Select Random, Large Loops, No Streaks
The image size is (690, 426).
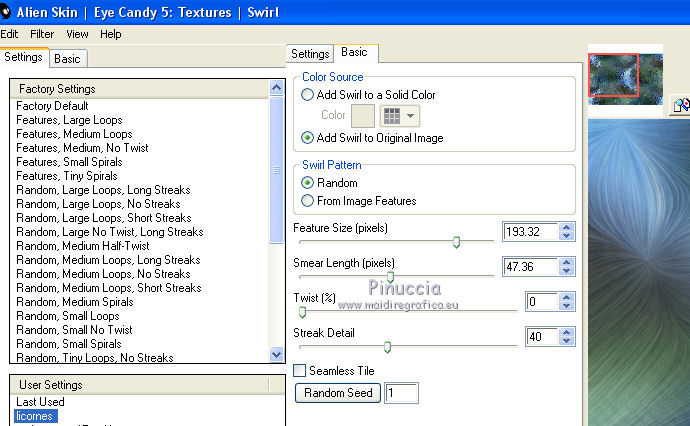tap(98, 204)
